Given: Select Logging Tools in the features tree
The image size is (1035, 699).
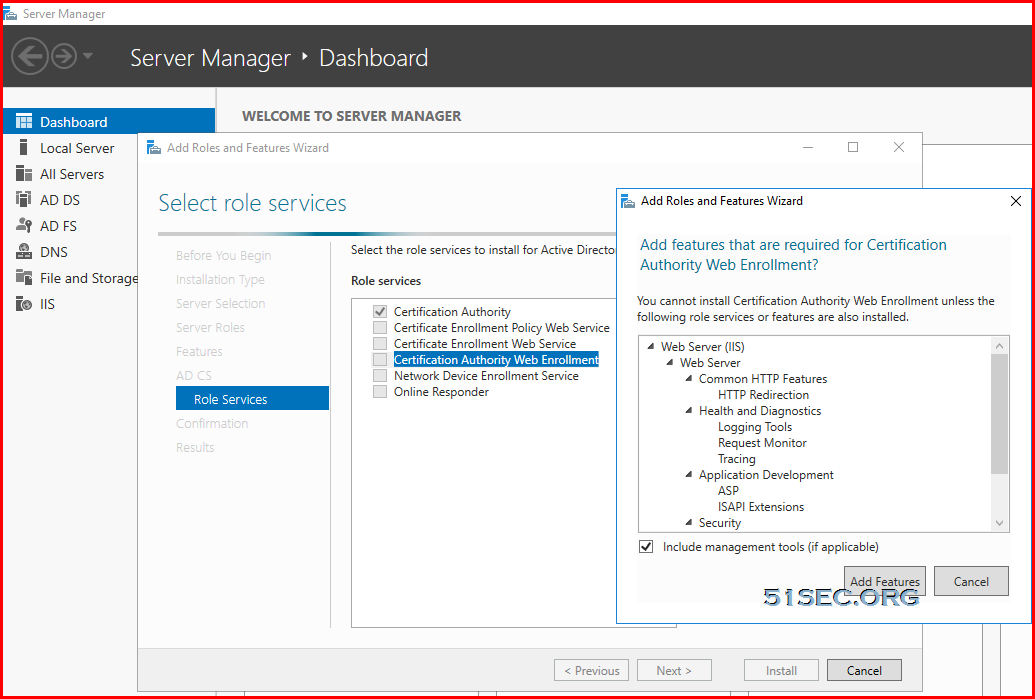Looking at the screenshot, I should (754, 426).
